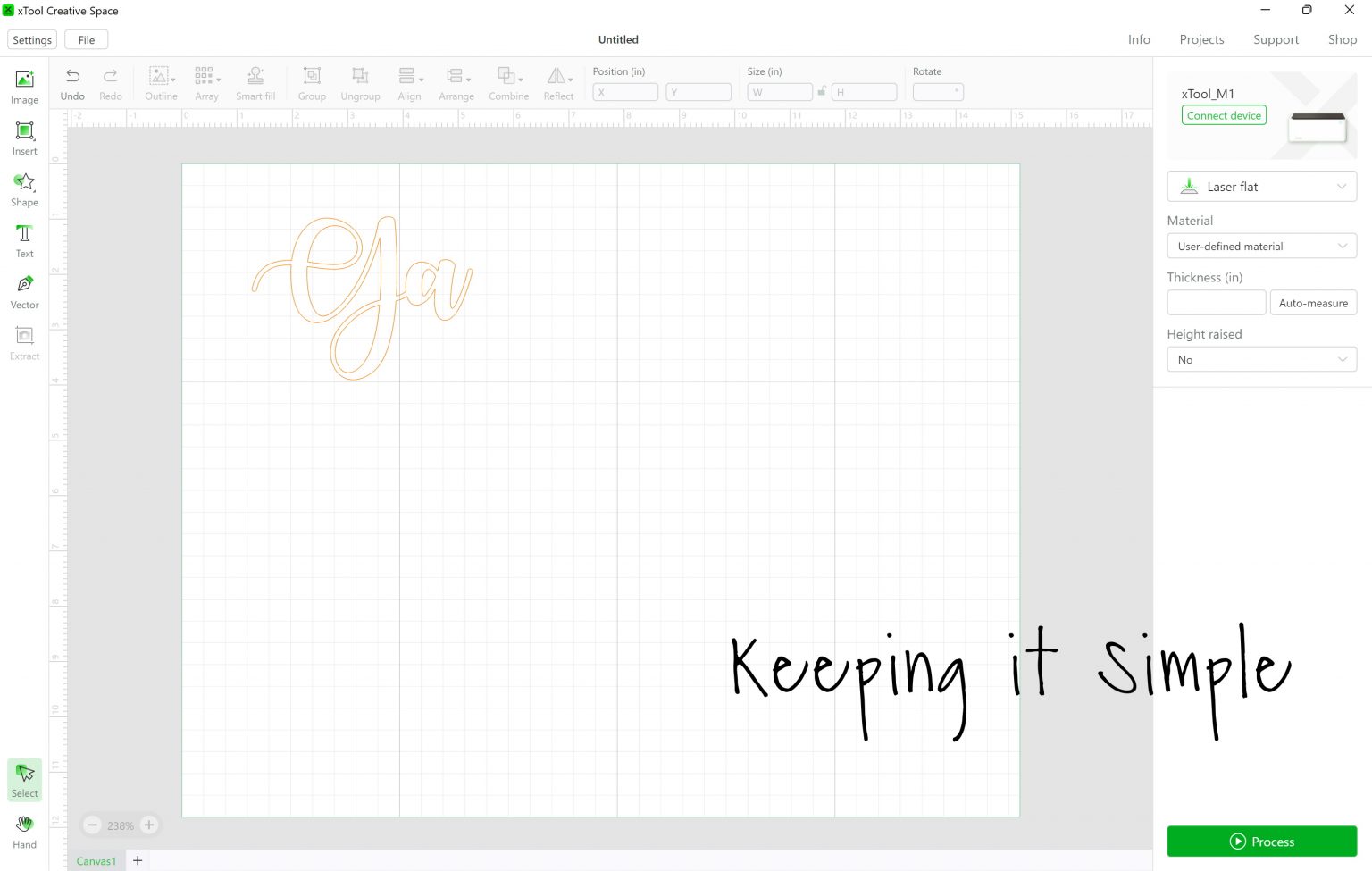Switch to the Hand tool
Viewport: 1372px width, 871px height.
24,829
